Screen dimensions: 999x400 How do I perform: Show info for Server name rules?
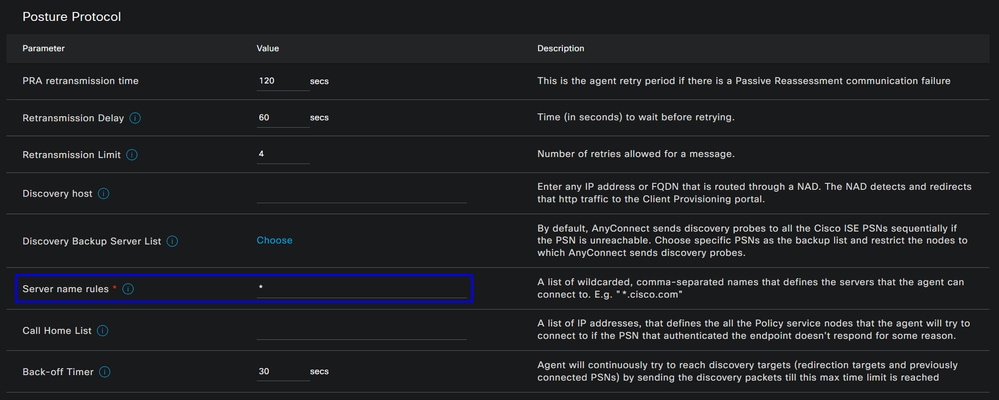(x=127, y=289)
